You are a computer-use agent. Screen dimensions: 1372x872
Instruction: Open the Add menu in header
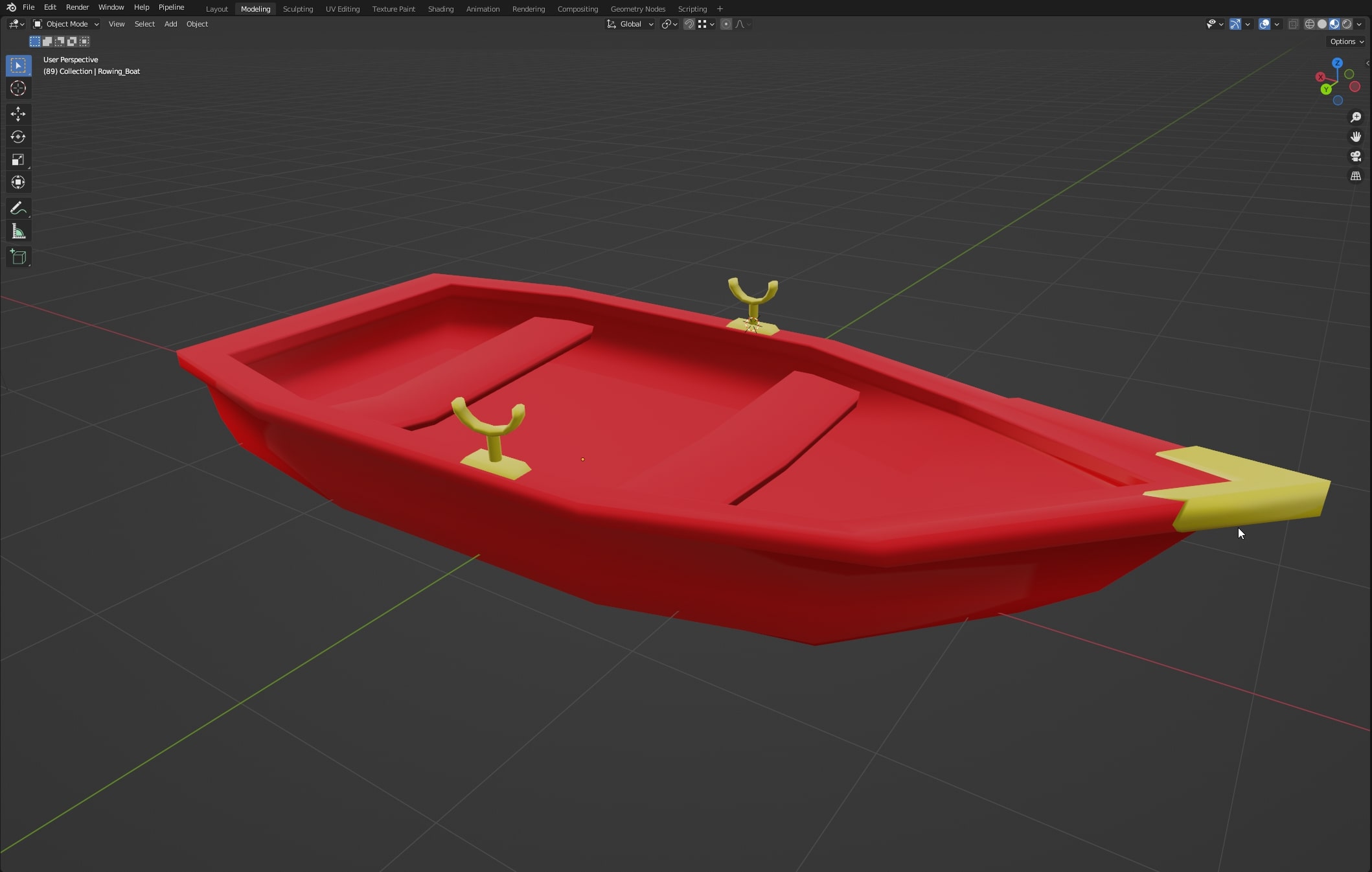coord(170,24)
